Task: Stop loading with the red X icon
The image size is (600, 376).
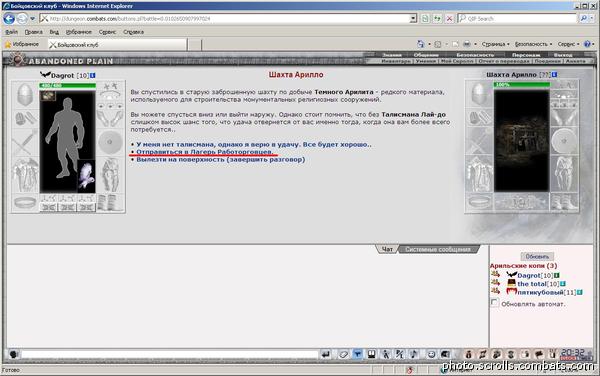Action: pos(450,18)
